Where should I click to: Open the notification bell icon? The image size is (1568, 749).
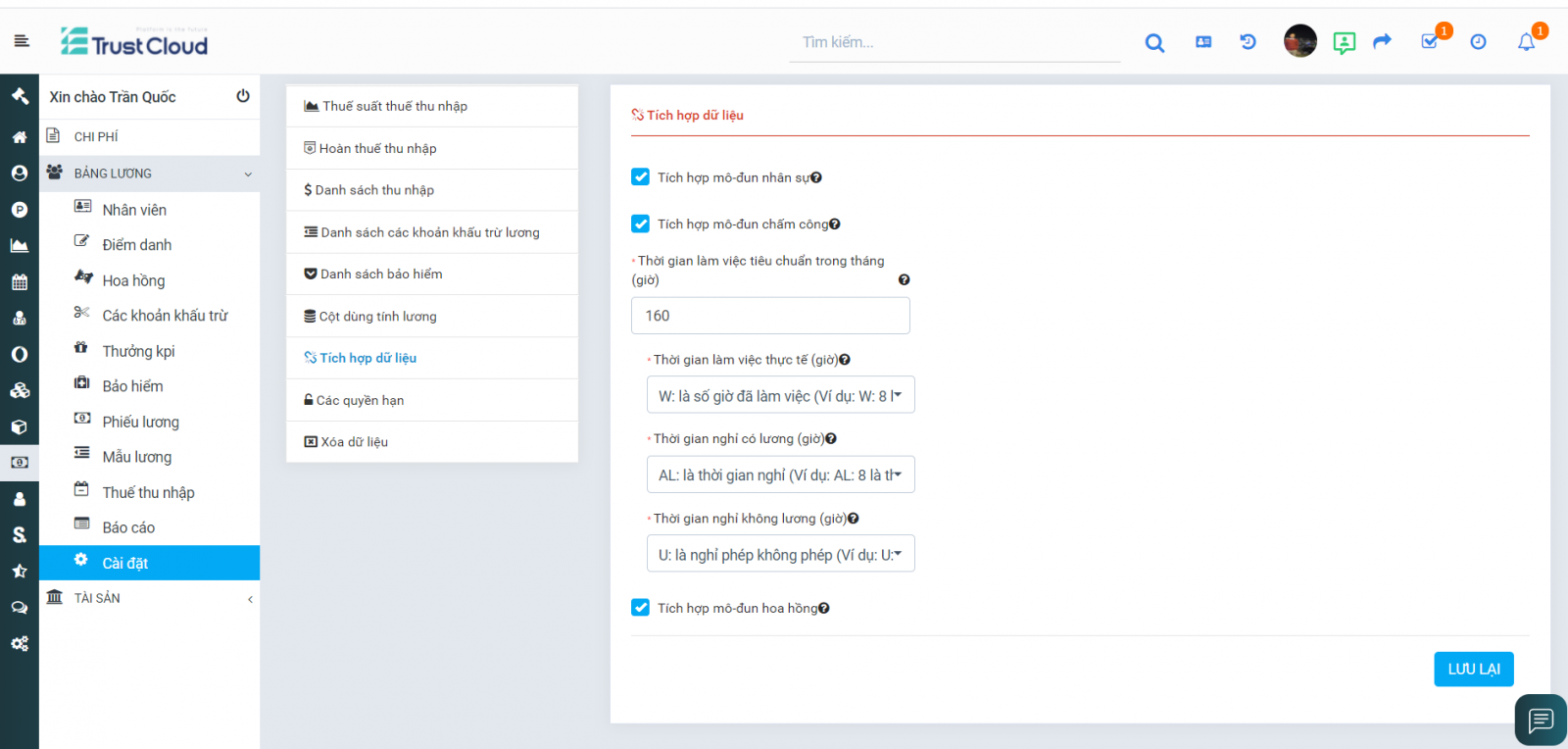[x=1526, y=42]
